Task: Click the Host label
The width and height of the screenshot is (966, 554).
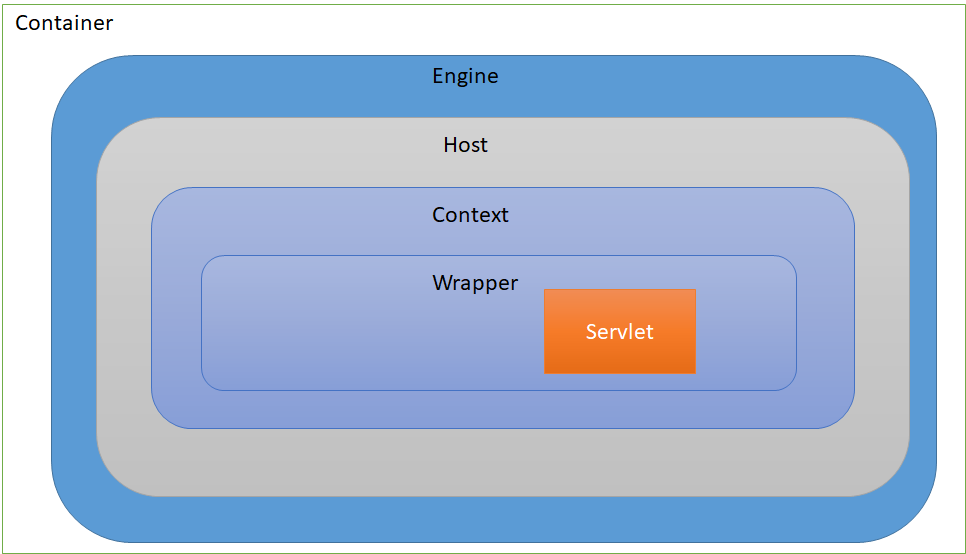Action: [x=465, y=144]
